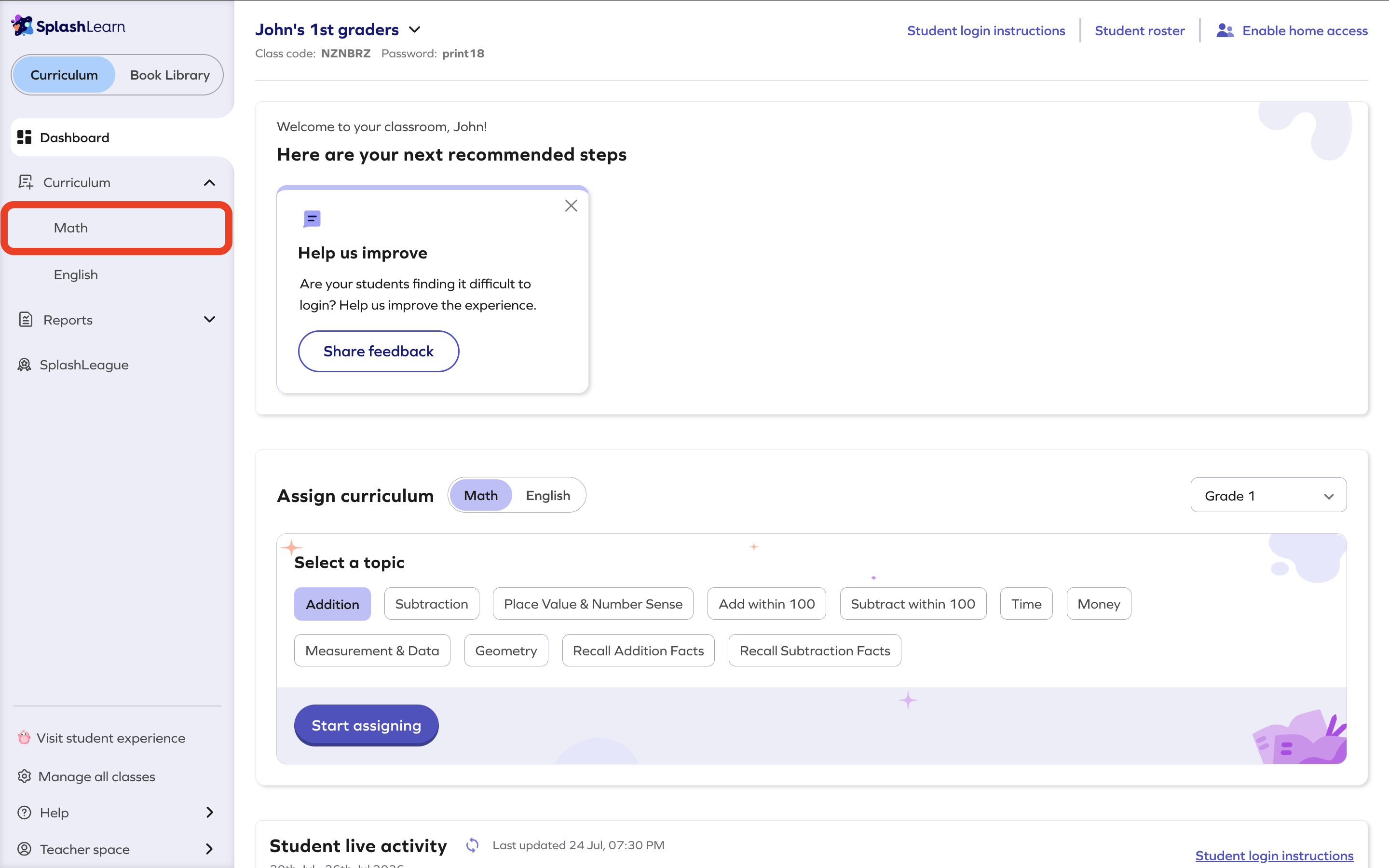
Task: Click the SplashLeague badge icon
Action: click(24, 365)
